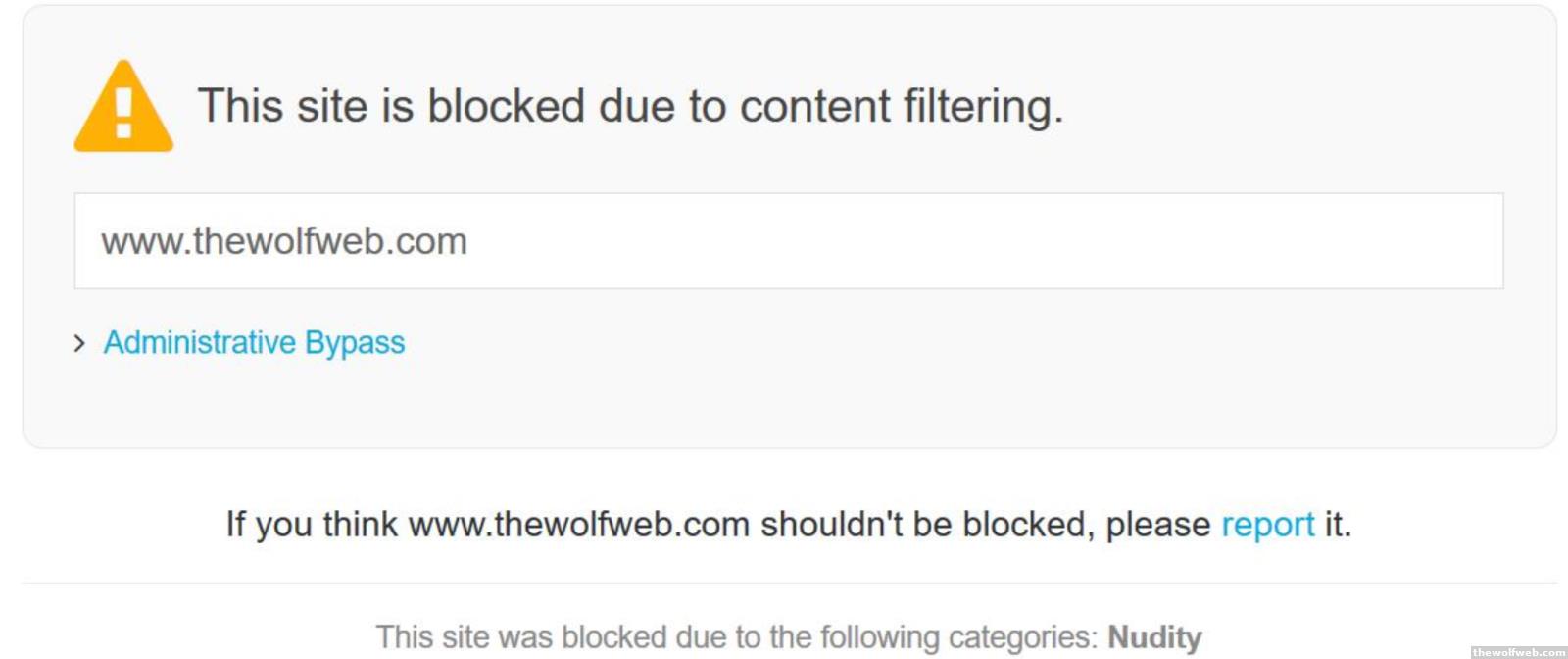The height and width of the screenshot is (659, 1568).
Task: Click 'shouldn't be blocked, please' text
Action: 986,525
